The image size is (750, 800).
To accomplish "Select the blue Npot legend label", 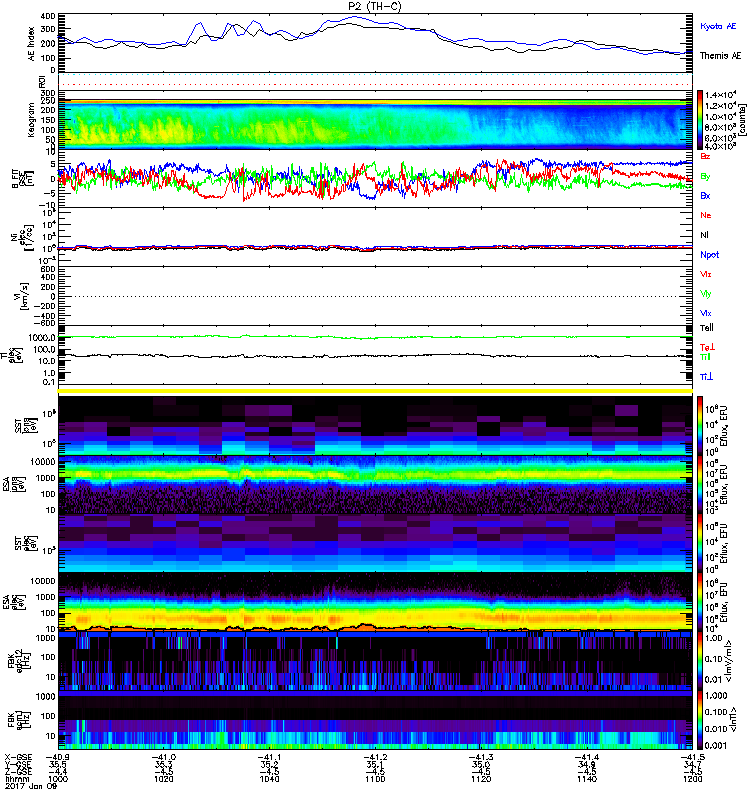I will click(x=710, y=255).
